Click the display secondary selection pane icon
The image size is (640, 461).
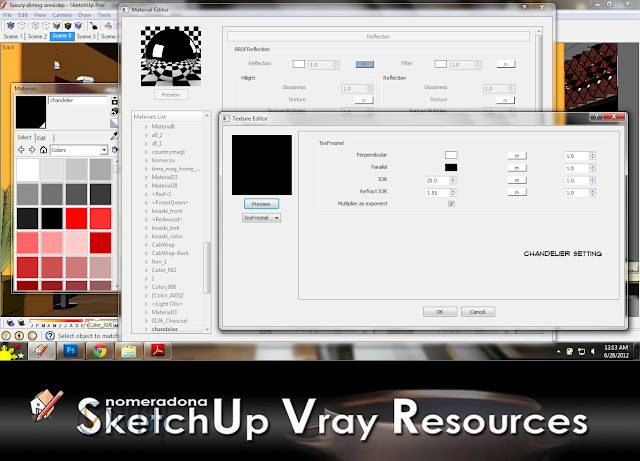coord(115,101)
